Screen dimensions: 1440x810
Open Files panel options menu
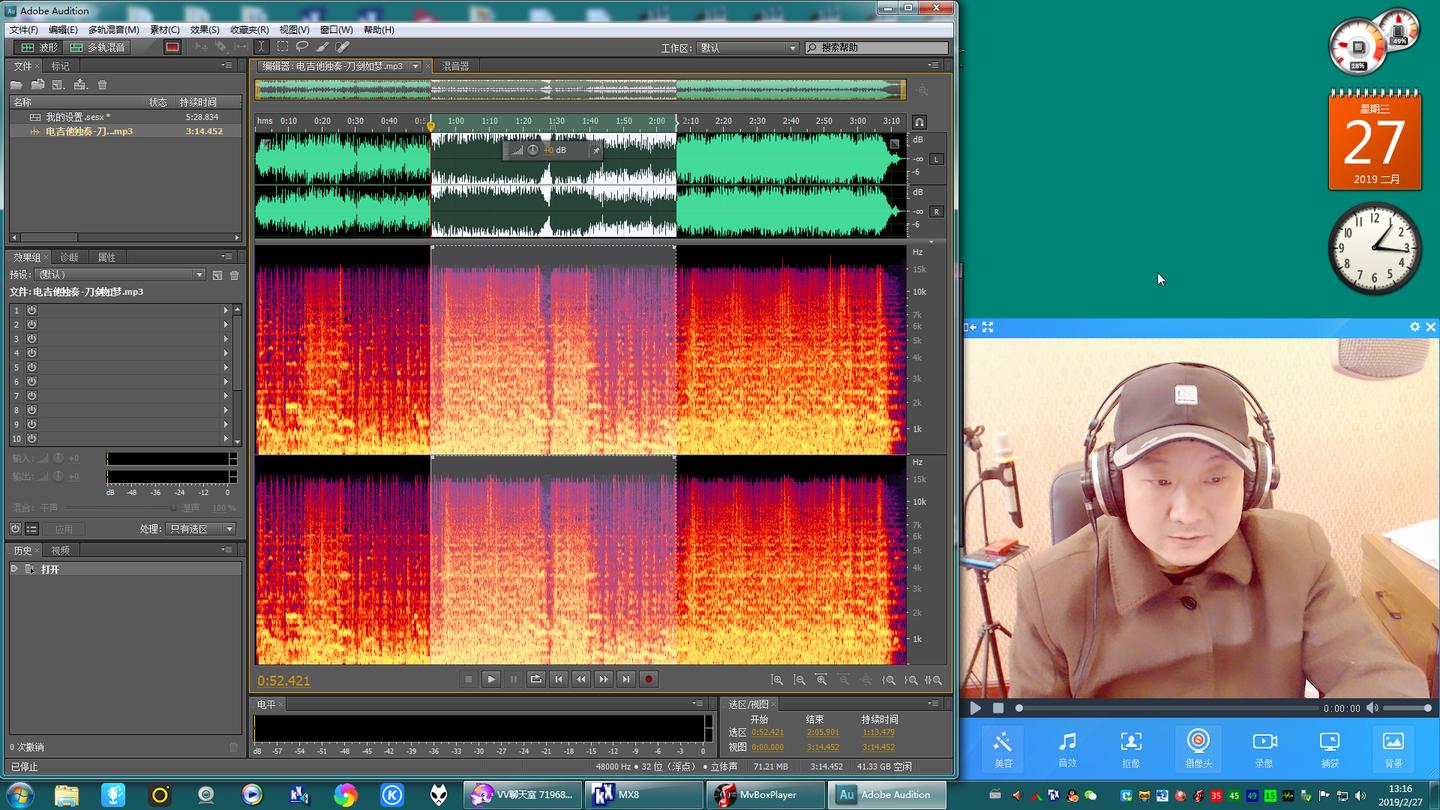coord(227,66)
